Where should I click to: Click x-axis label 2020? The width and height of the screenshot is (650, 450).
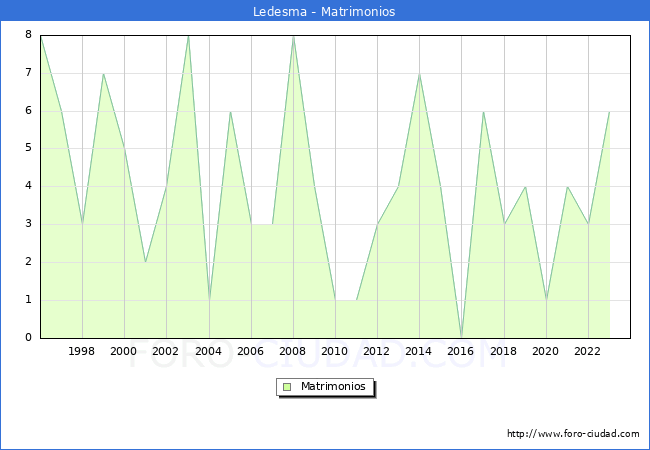[x=546, y=351]
